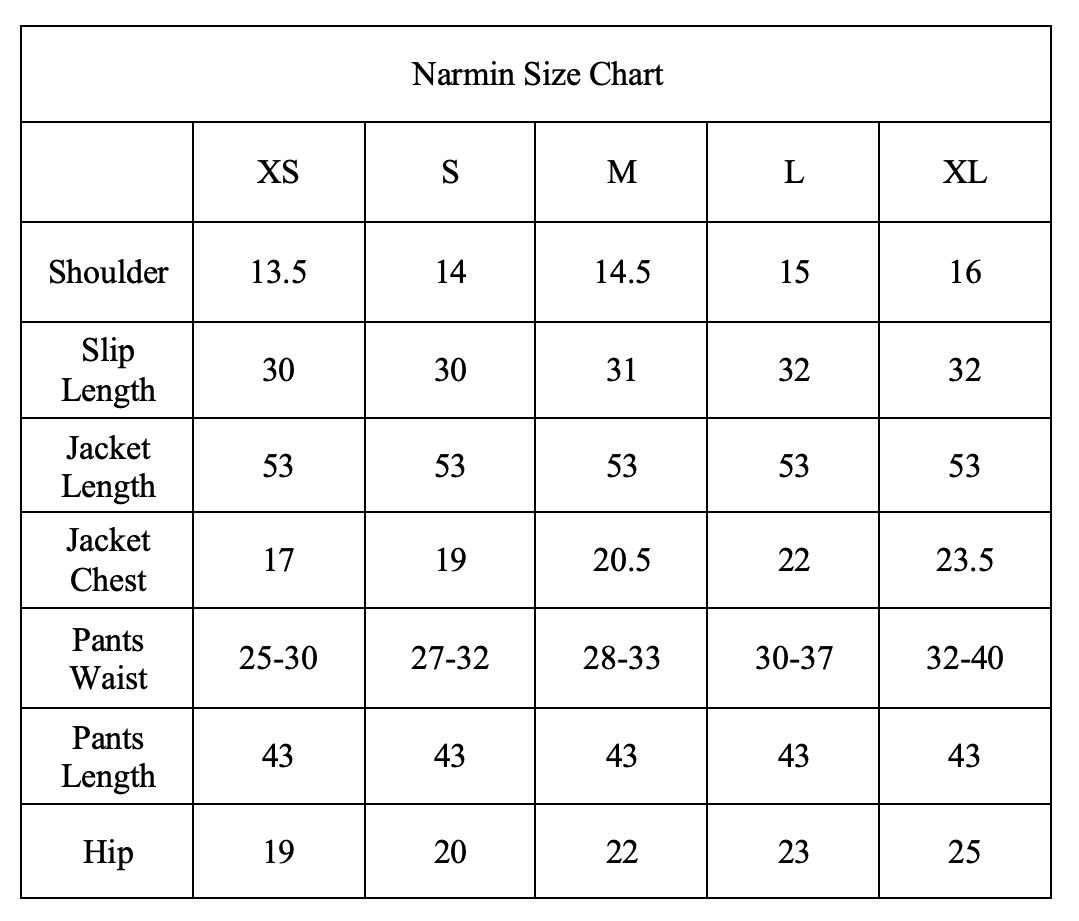Click the Shoulder row label
Image resolution: width=1079 pixels, height=921 pixels.
click(x=108, y=272)
